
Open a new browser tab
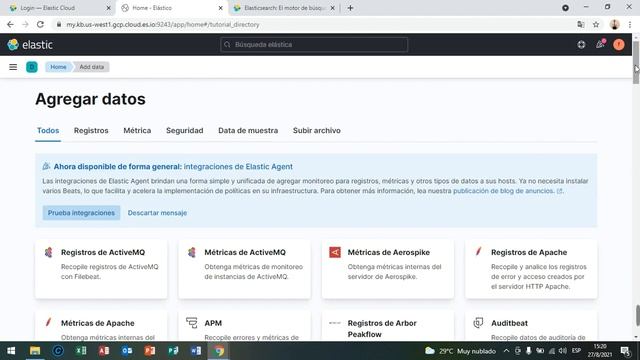(350, 8)
